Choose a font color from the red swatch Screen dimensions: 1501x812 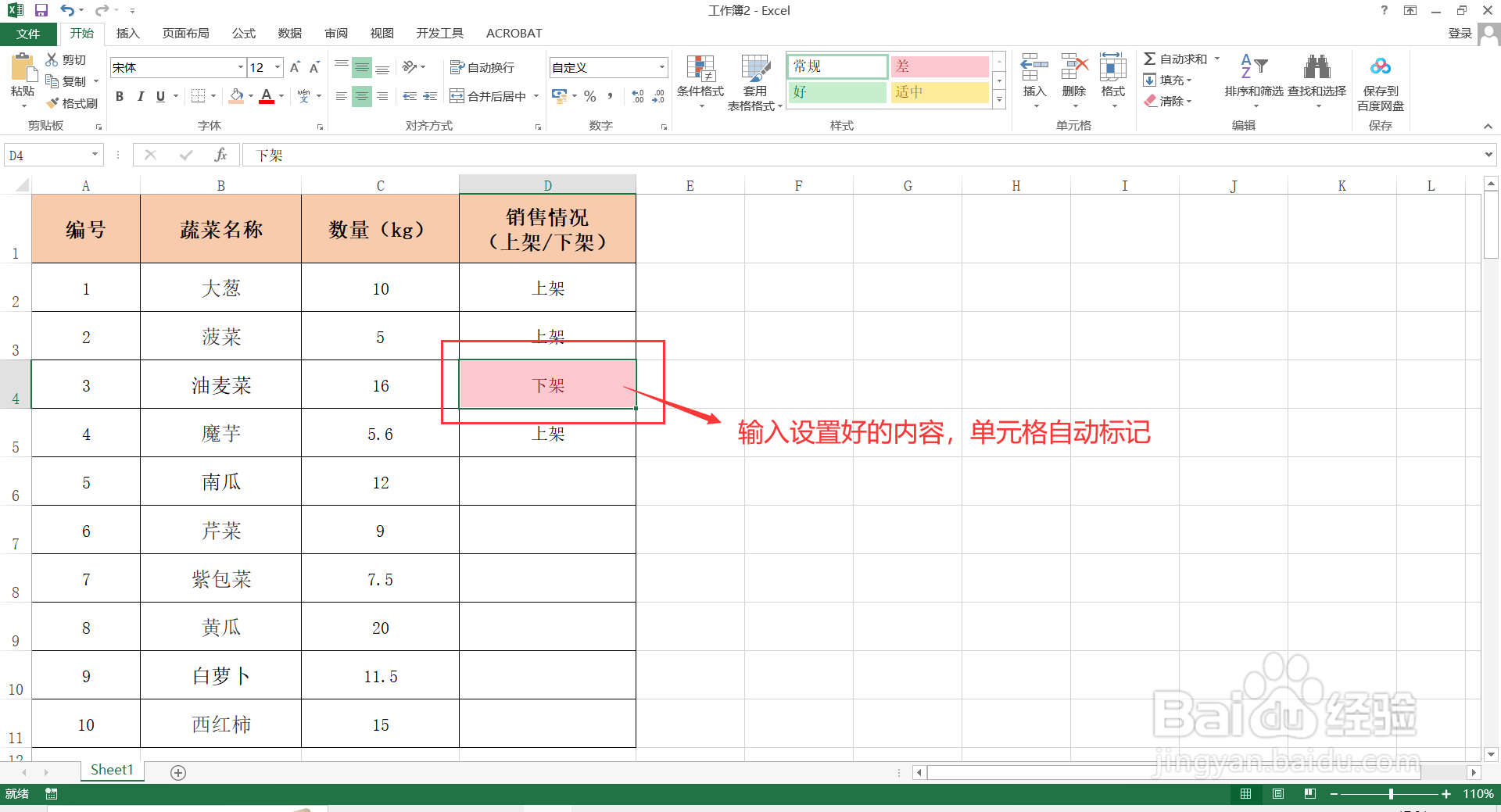[x=267, y=96]
